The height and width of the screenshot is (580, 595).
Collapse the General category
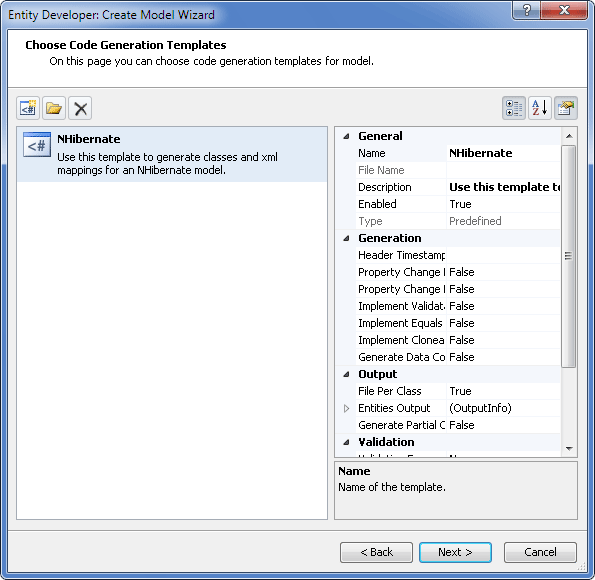(x=346, y=136)
